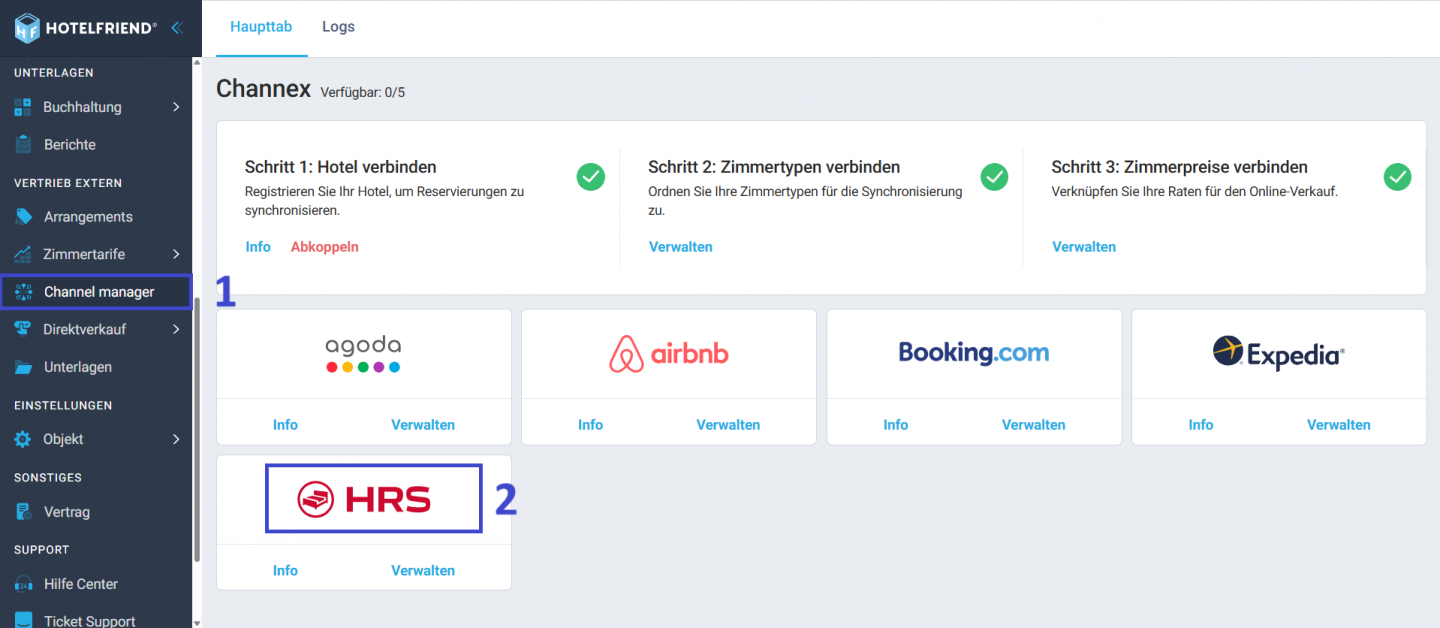
Task: Click Verwalten under Schritt 3
Action: [1084, 247]
